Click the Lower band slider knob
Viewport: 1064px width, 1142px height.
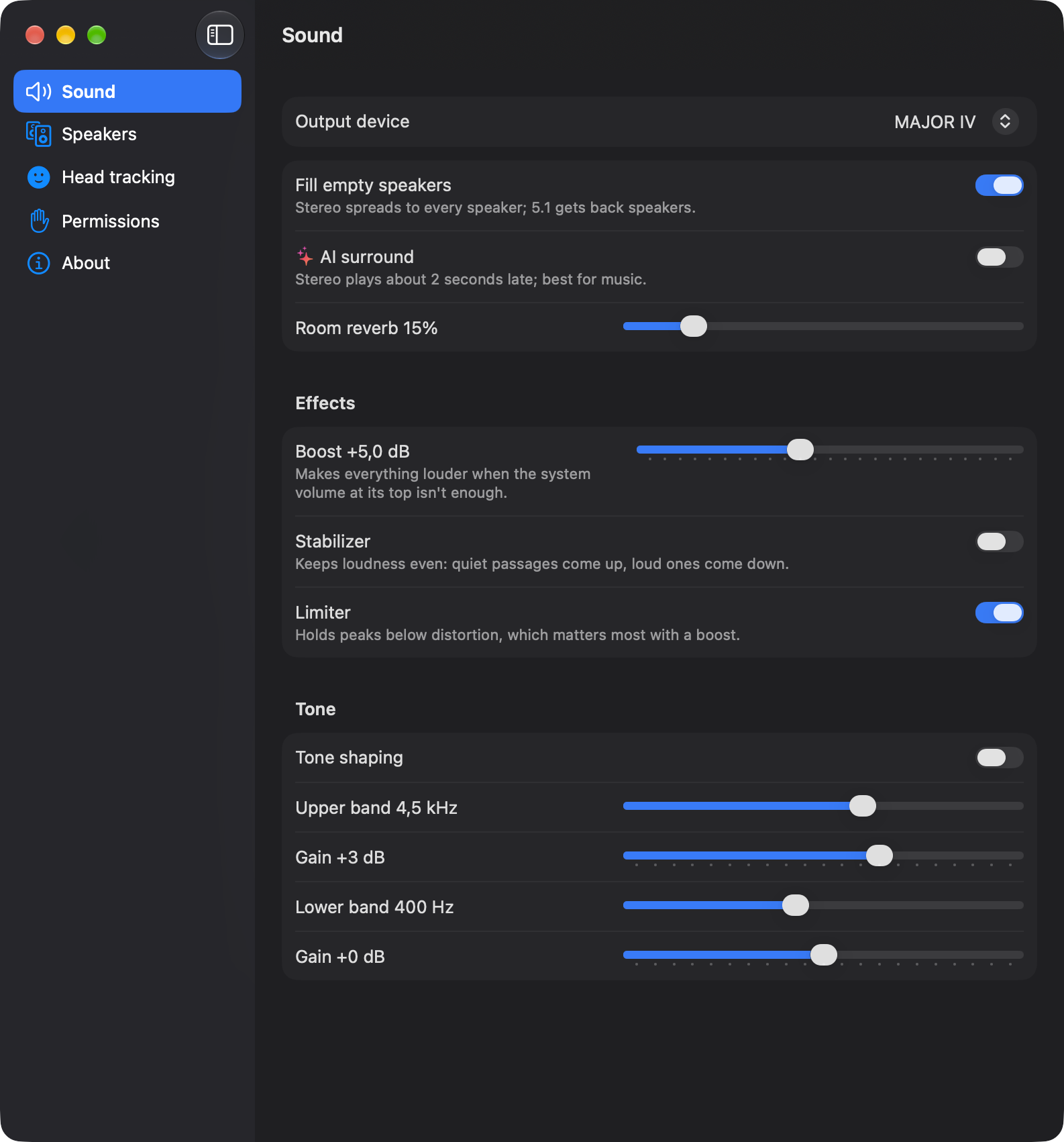(x=796, y=905)
